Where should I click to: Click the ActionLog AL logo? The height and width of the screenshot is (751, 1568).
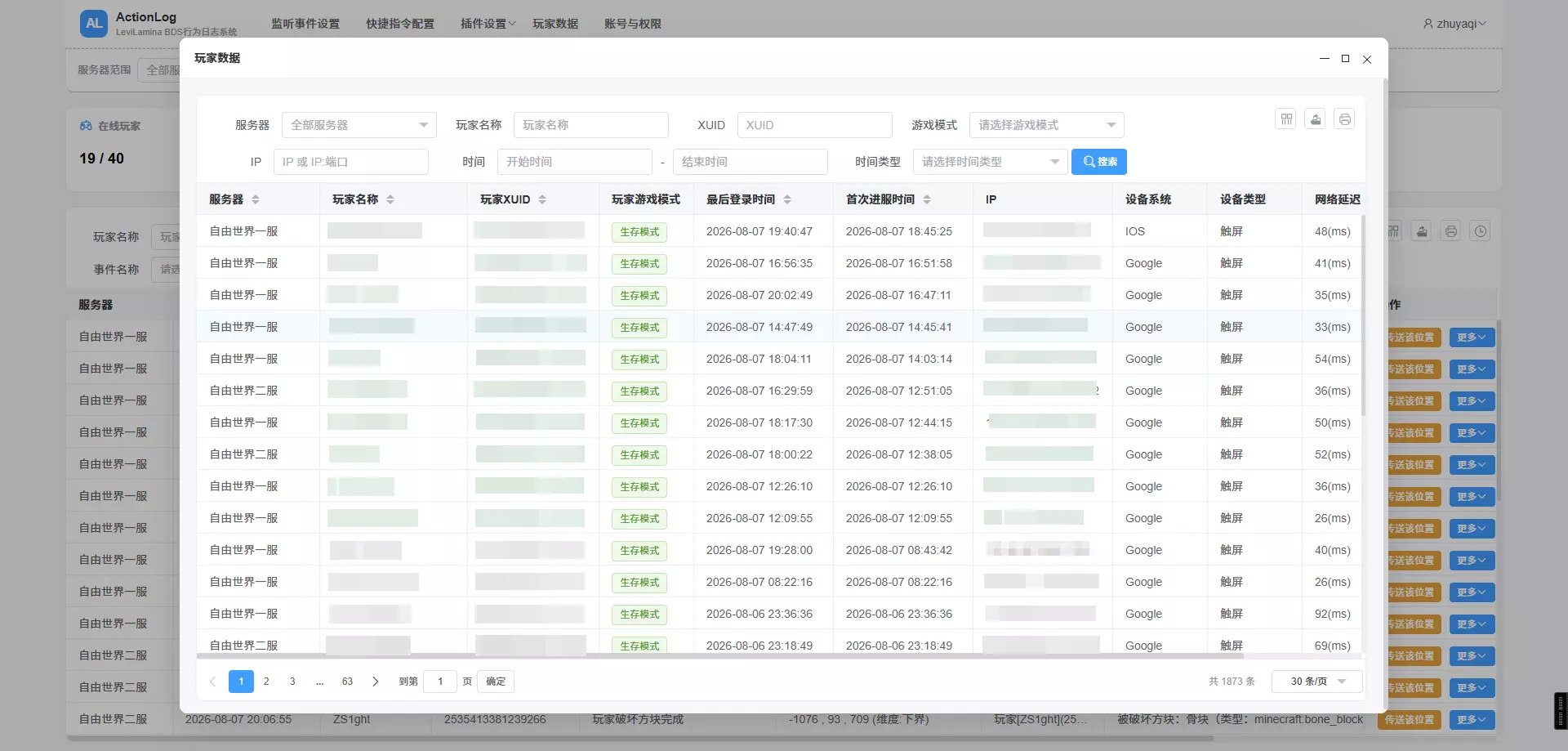(94, 24)
